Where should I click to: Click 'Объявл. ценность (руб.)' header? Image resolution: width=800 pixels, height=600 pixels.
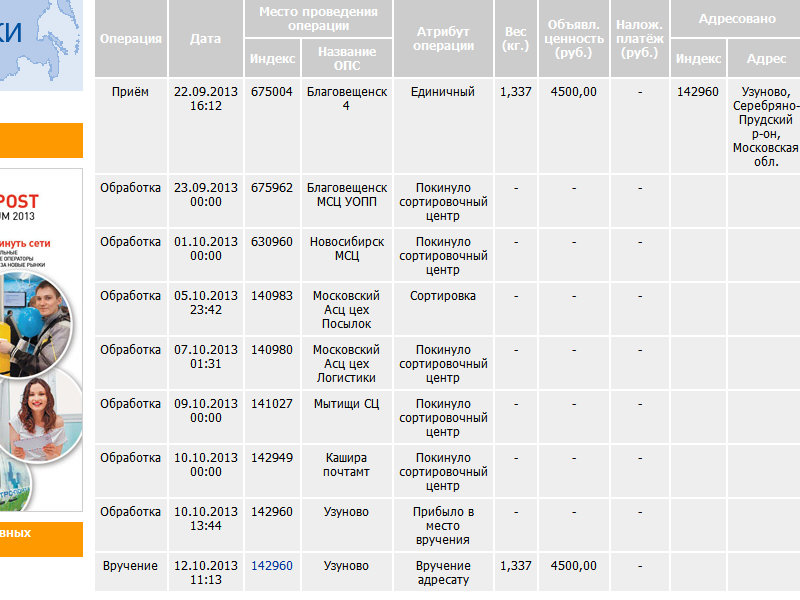[574, 39]
